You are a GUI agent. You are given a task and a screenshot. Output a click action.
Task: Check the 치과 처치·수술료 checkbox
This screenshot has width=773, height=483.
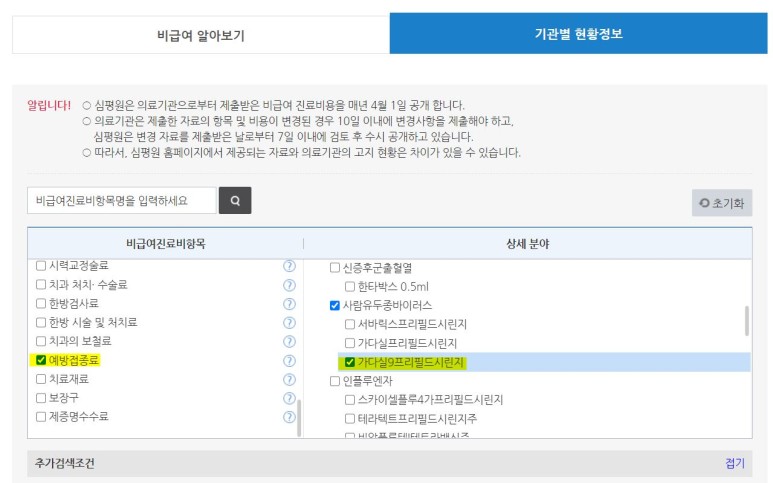(41, 284)
